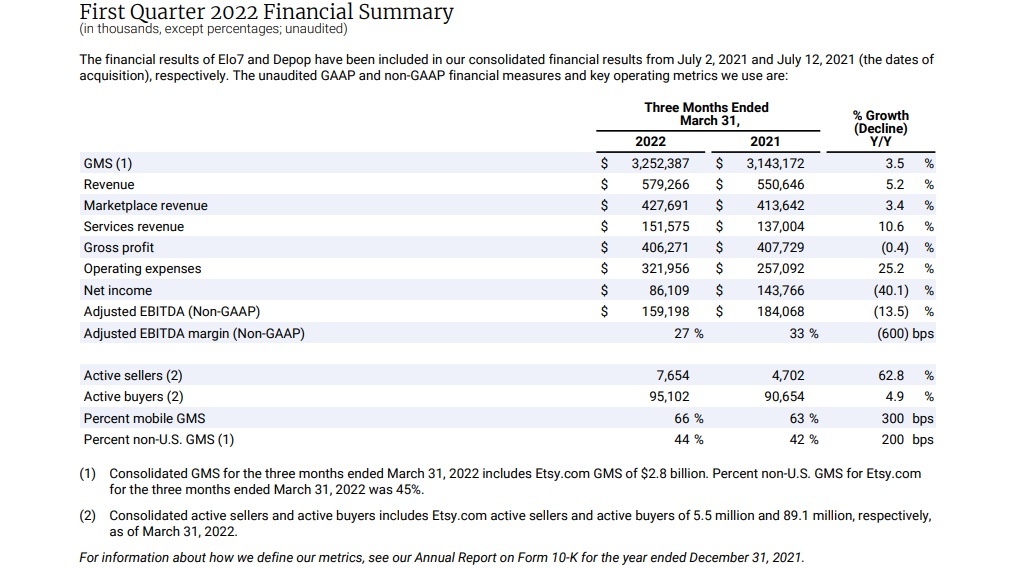Click the Percent mobile GMS row label
The image size is (1013, 568).
point(144,418)
